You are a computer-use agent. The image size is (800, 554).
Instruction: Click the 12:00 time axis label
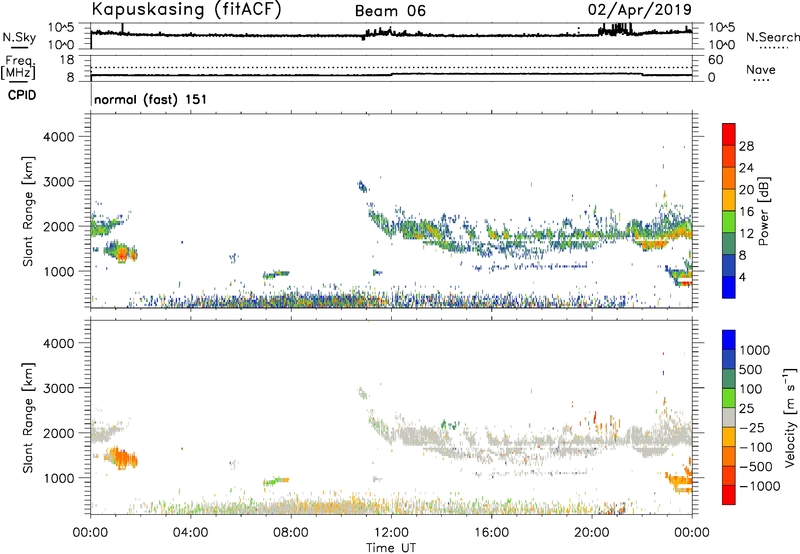[391, 533]
